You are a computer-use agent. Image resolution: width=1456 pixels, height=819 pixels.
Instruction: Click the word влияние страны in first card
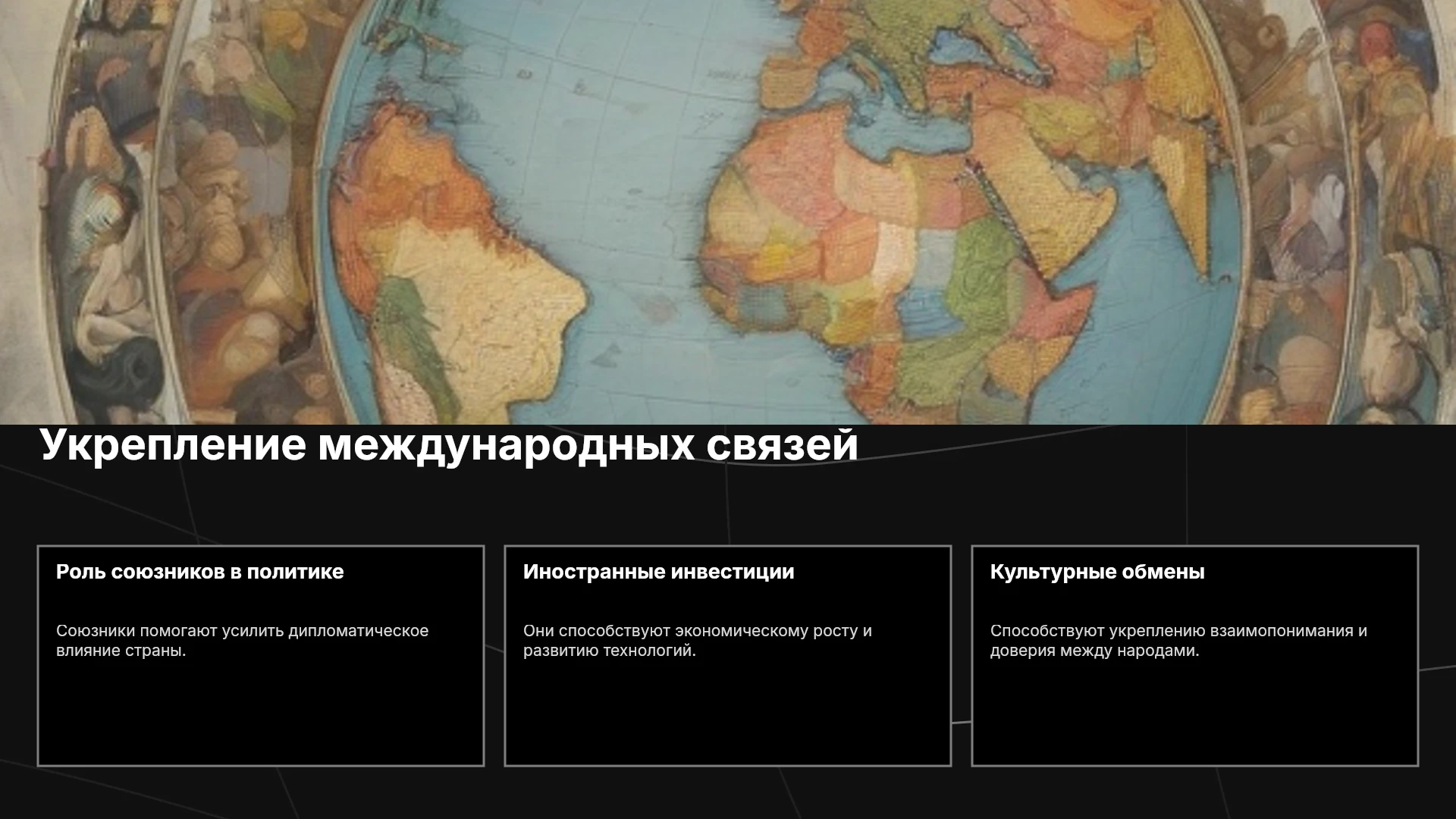[x=121, y=651]
